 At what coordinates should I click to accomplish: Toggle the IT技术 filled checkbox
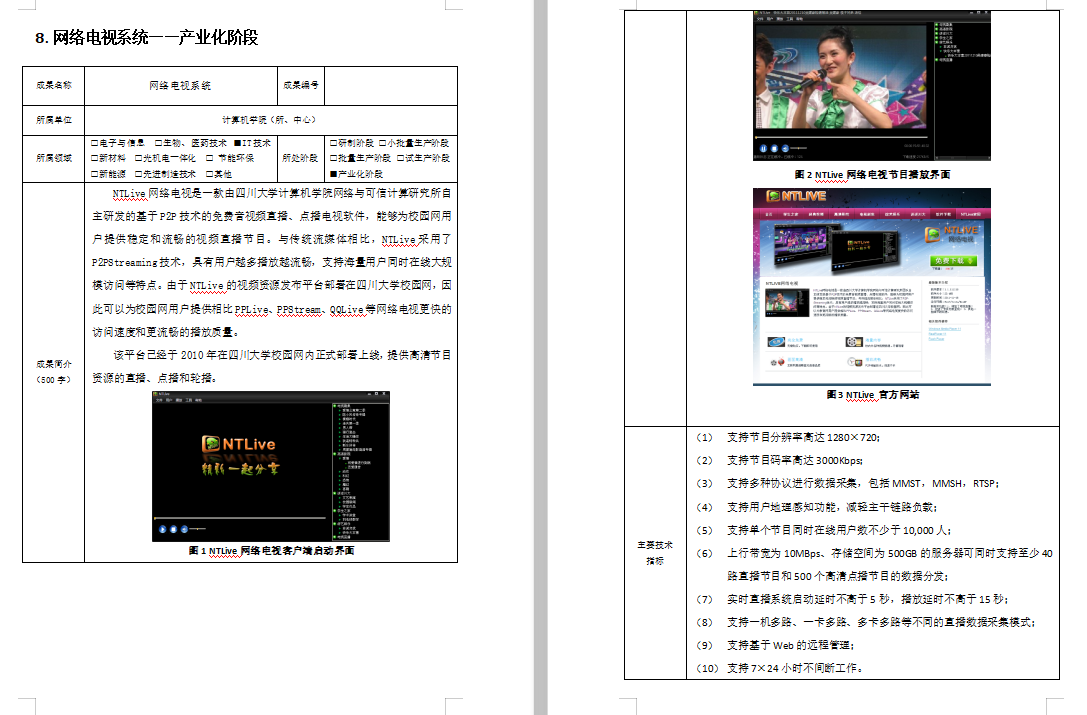click(x=236, y=143)
